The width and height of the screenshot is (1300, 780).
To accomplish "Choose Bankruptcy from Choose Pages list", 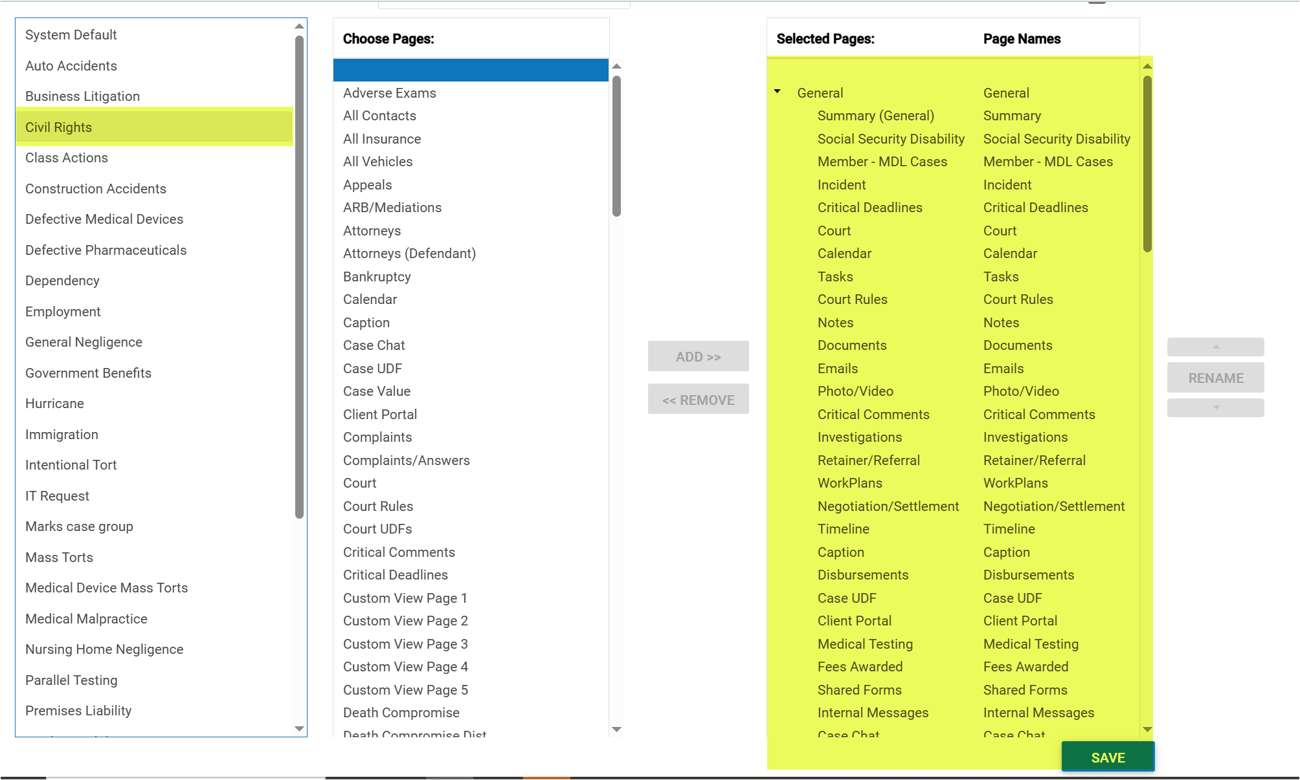I will click(377, 277).
